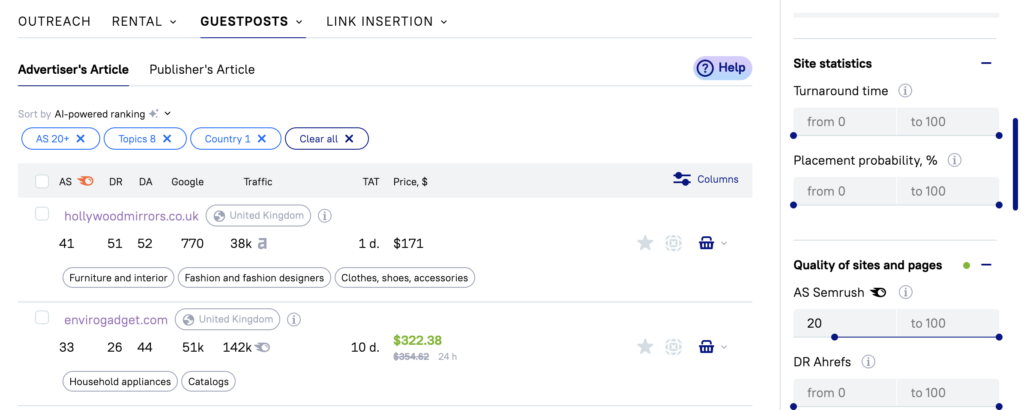Tick the envirogadget.com row checkbox
1024x410 pixels.
coord(42,318)
